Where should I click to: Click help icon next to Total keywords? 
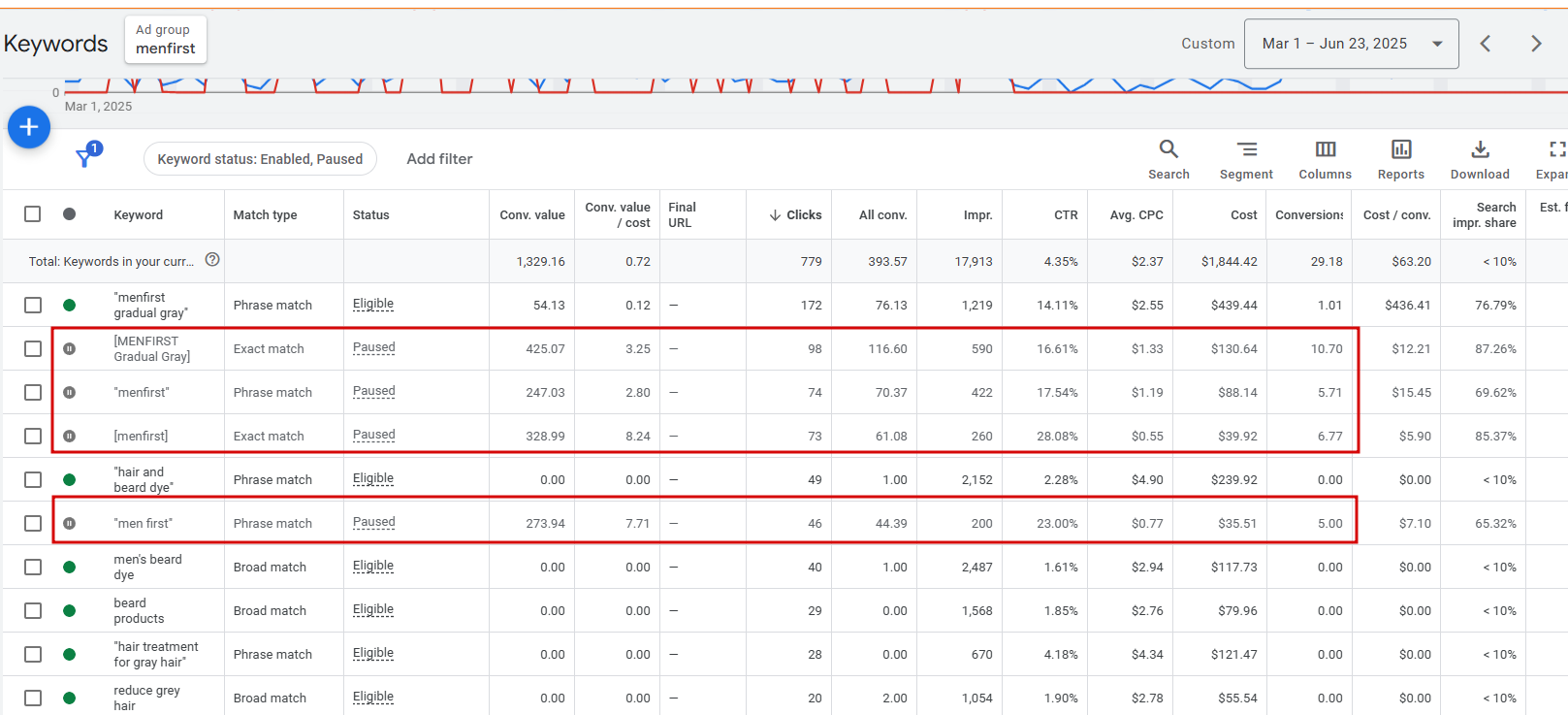click(212, 260)
